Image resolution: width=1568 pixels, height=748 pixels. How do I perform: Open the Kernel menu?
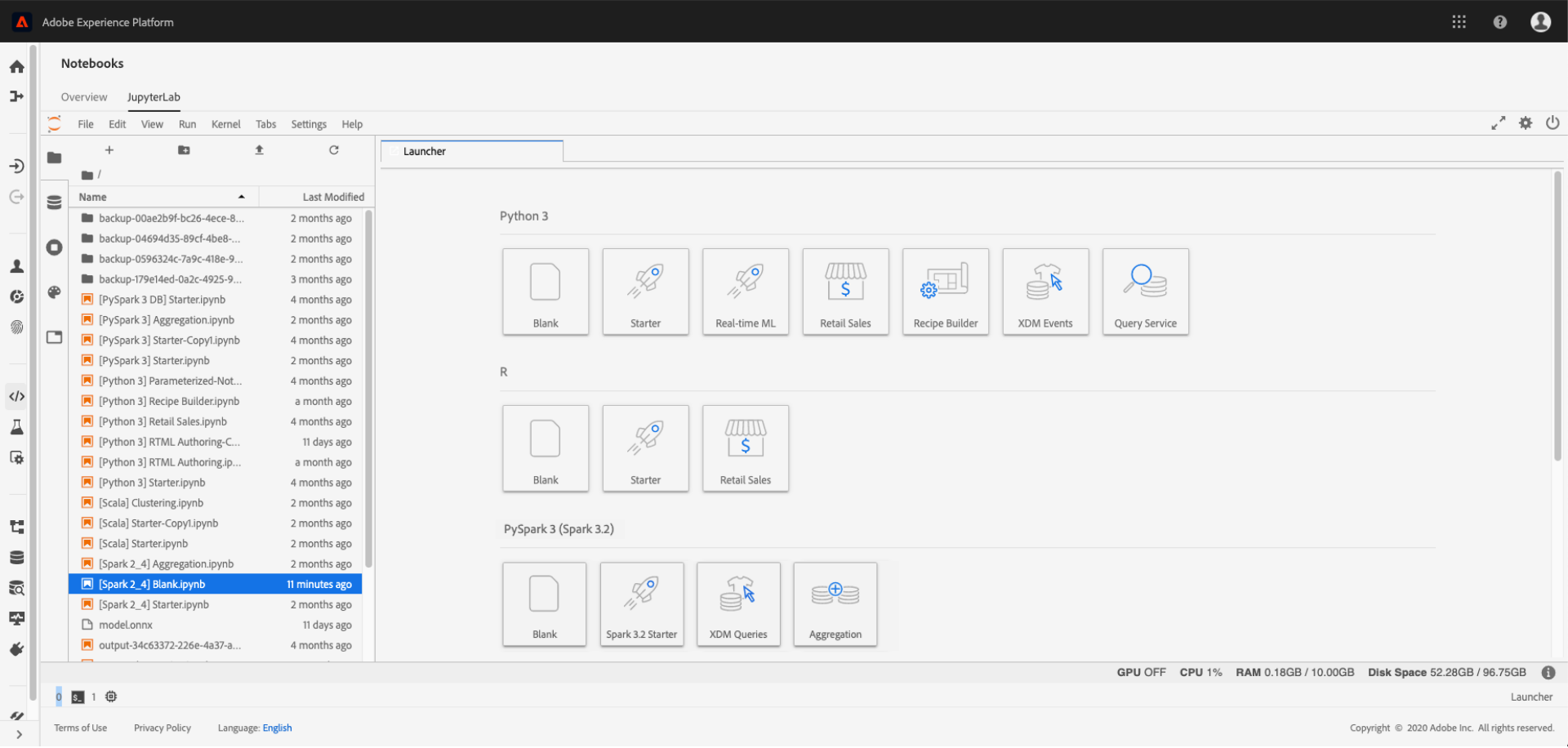[226, 124]
